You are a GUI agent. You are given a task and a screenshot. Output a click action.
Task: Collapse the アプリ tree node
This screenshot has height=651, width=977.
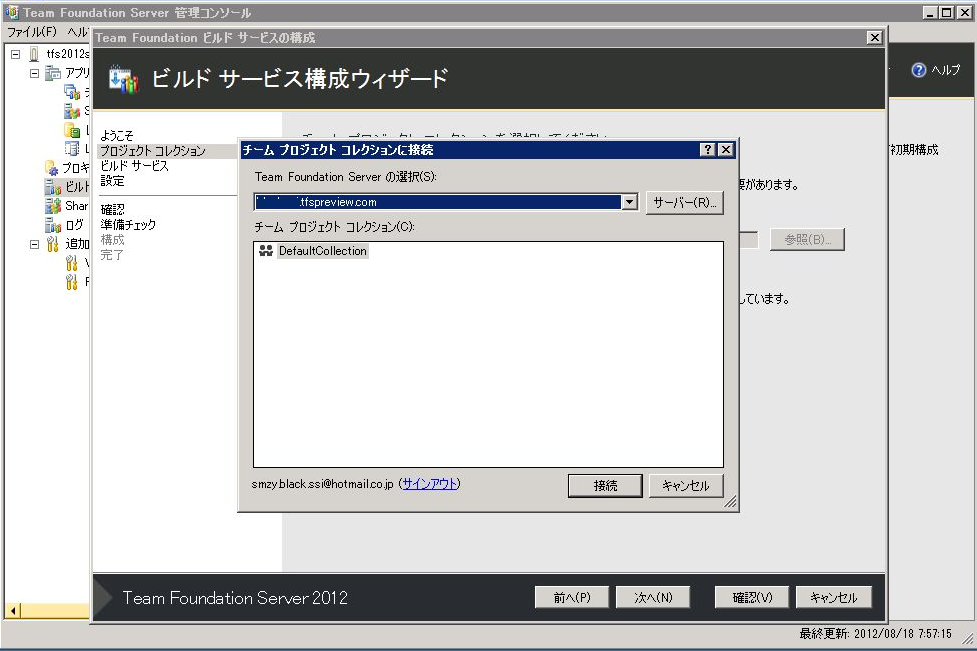[x=34, y=73]
